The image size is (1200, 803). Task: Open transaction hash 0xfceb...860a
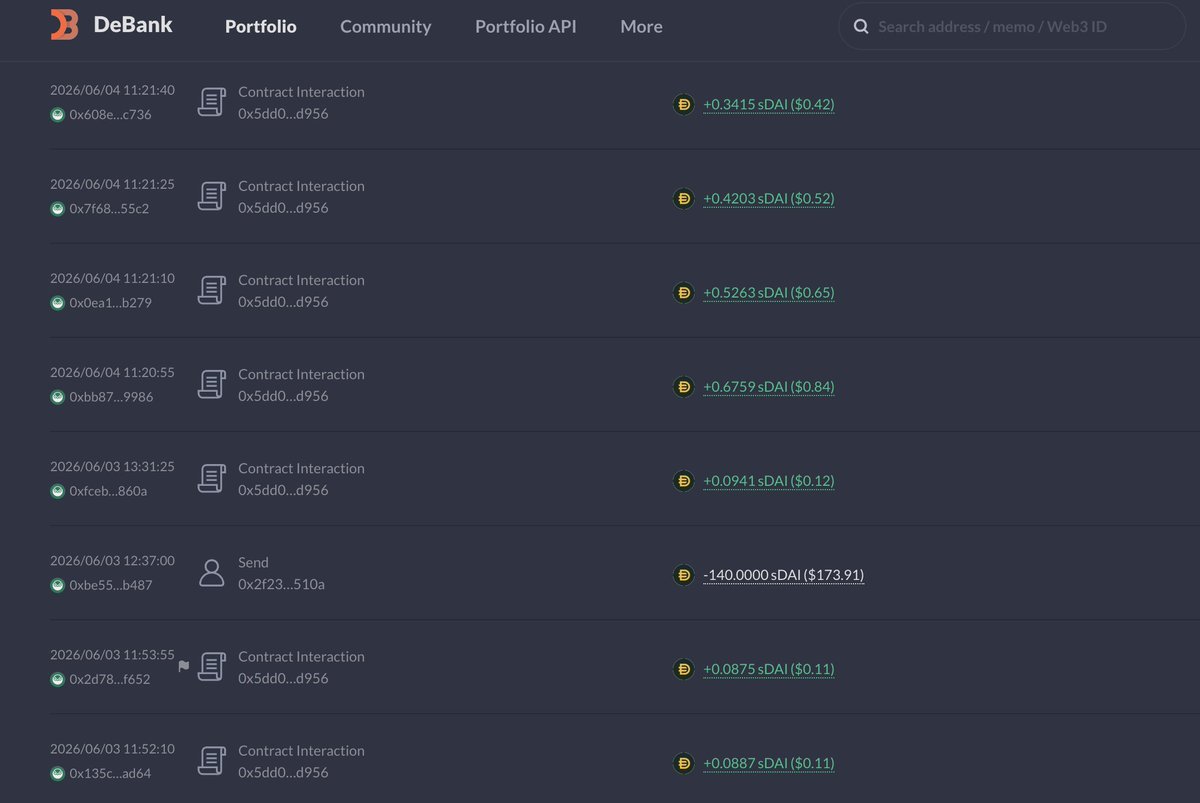click(x=108, y=491)
